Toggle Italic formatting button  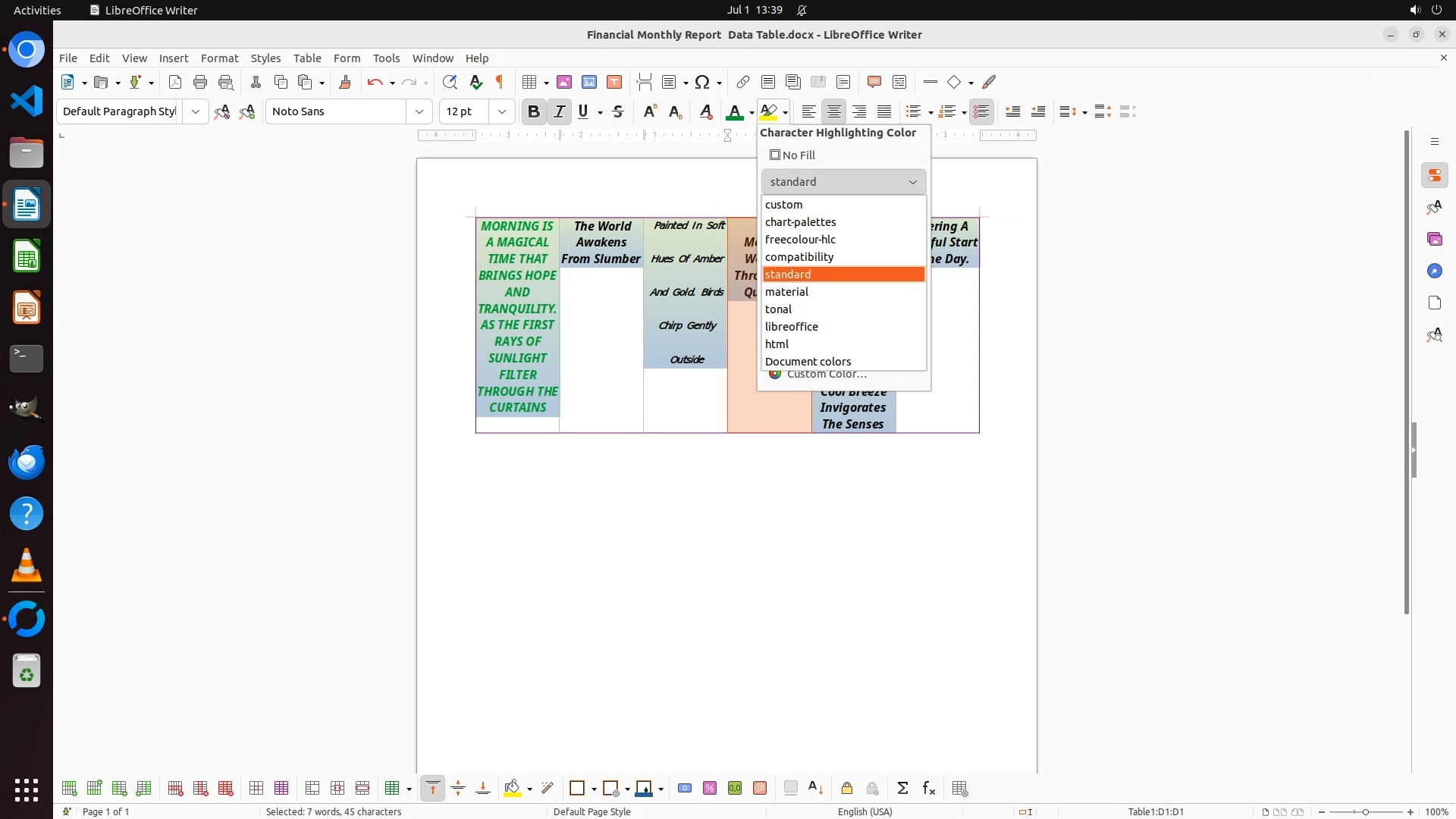click(559, 111)
